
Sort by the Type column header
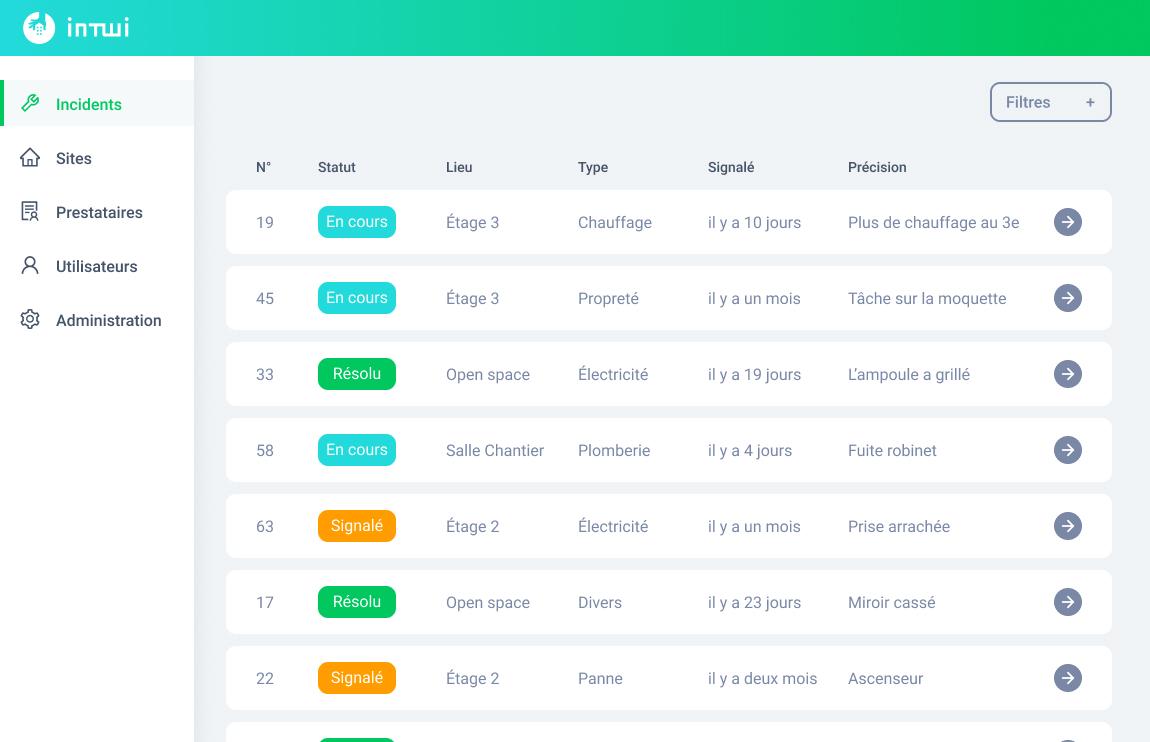coord(593,167)
